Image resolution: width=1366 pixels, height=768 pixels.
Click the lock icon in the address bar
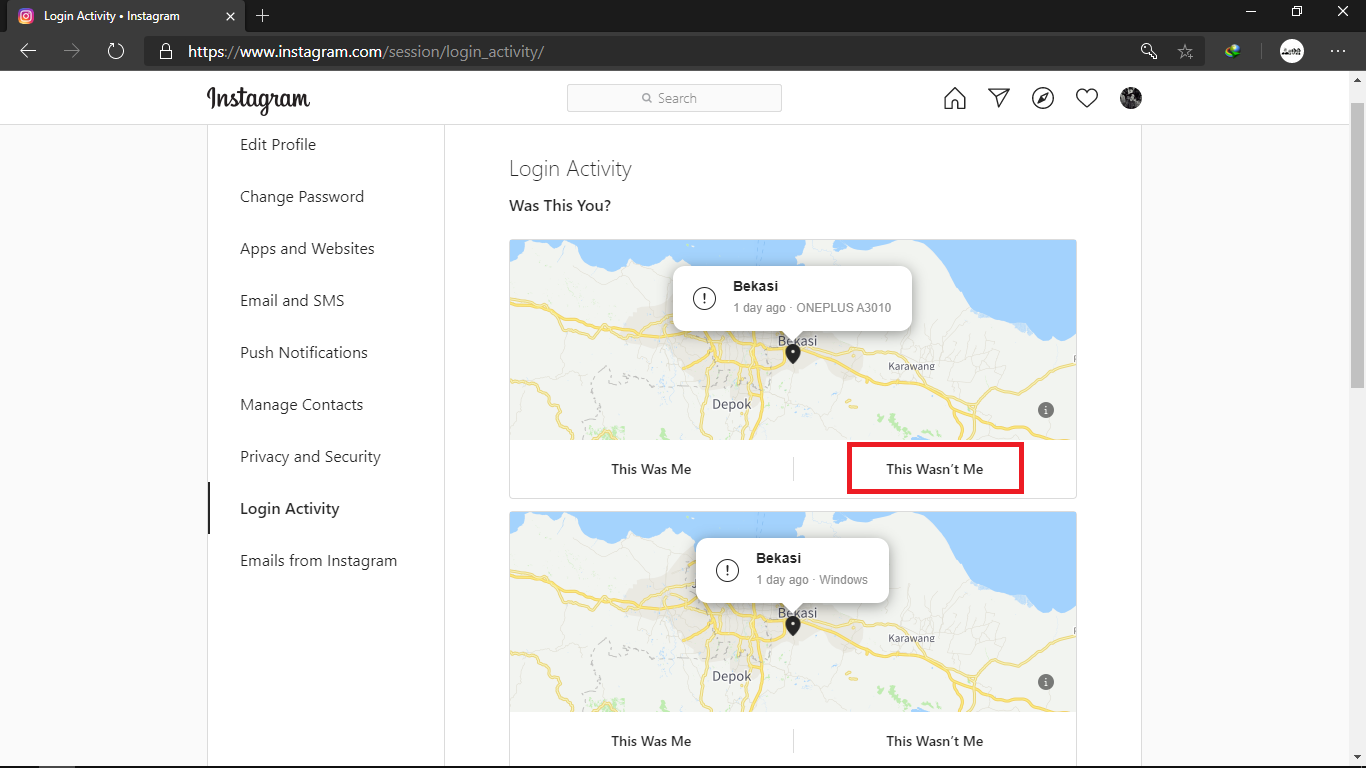pos(166,51)
